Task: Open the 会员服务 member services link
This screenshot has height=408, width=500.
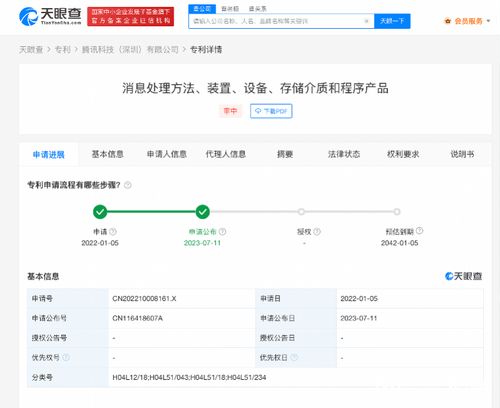Action: click(468, 21)
